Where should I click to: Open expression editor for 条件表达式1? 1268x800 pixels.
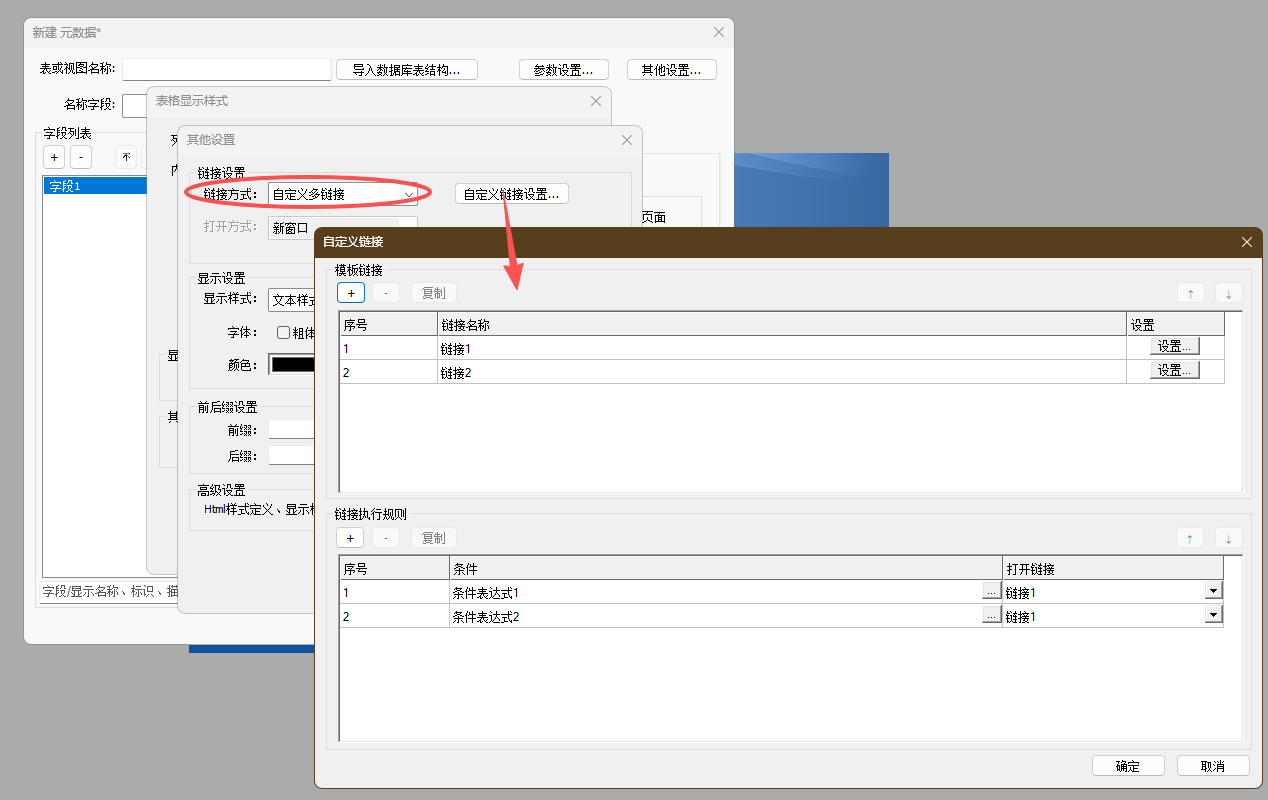[x=991, y=592]
